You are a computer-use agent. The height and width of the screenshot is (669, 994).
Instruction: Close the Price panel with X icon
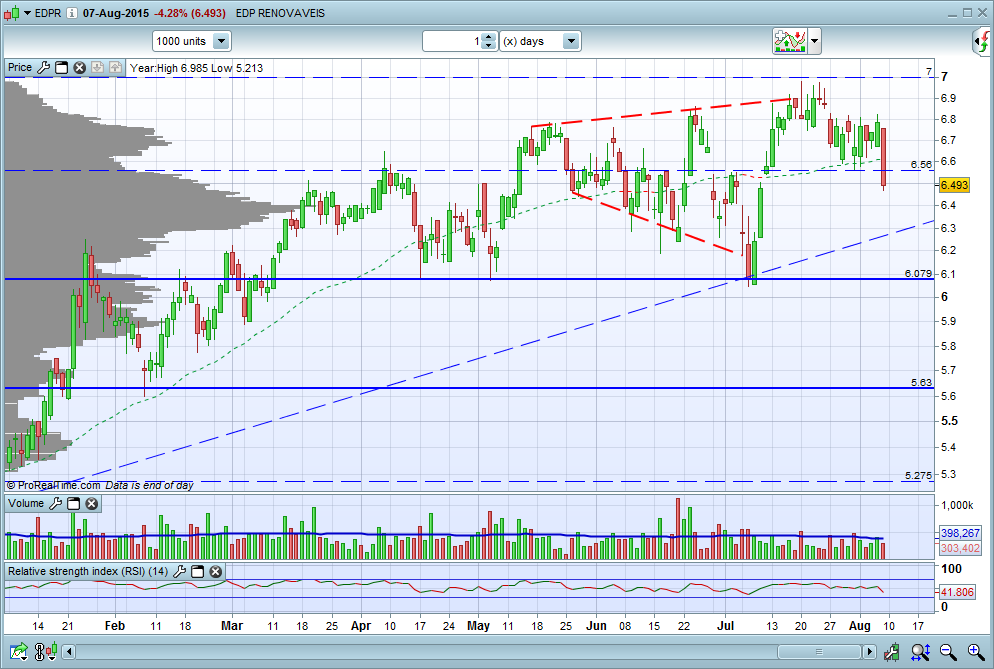pos(79,68)
